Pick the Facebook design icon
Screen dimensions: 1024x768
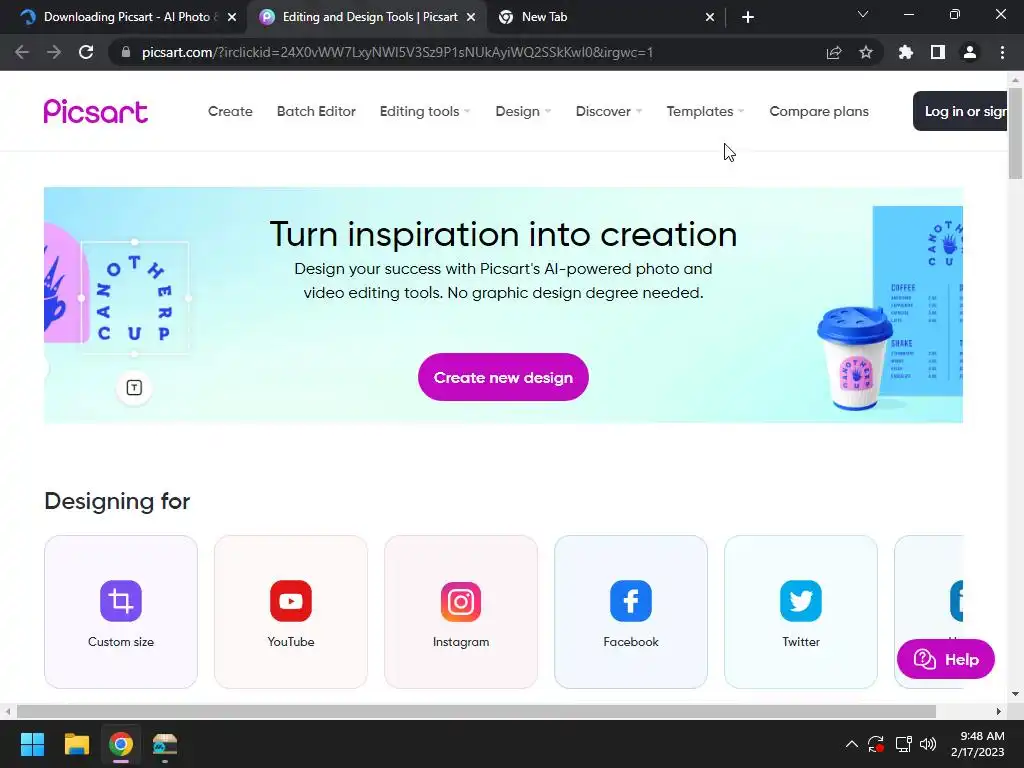coord(631,601)
